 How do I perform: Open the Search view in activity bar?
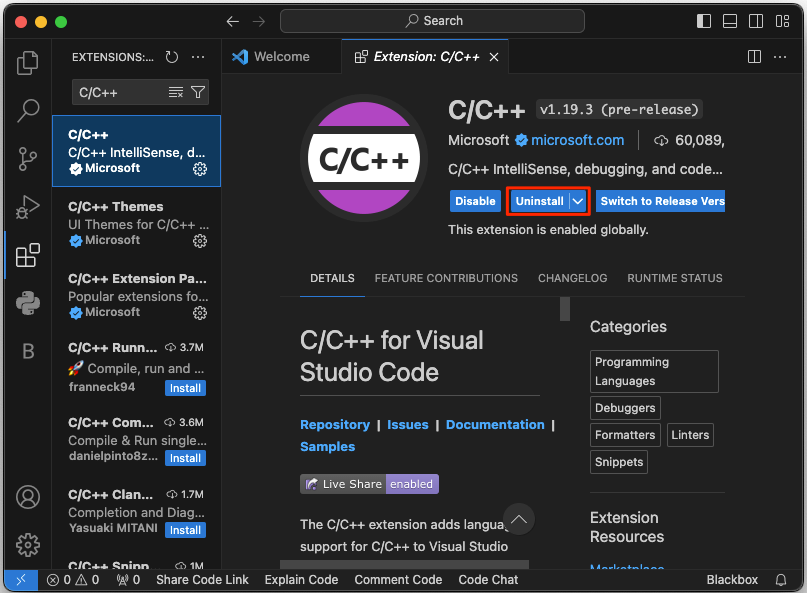point(28,111)
